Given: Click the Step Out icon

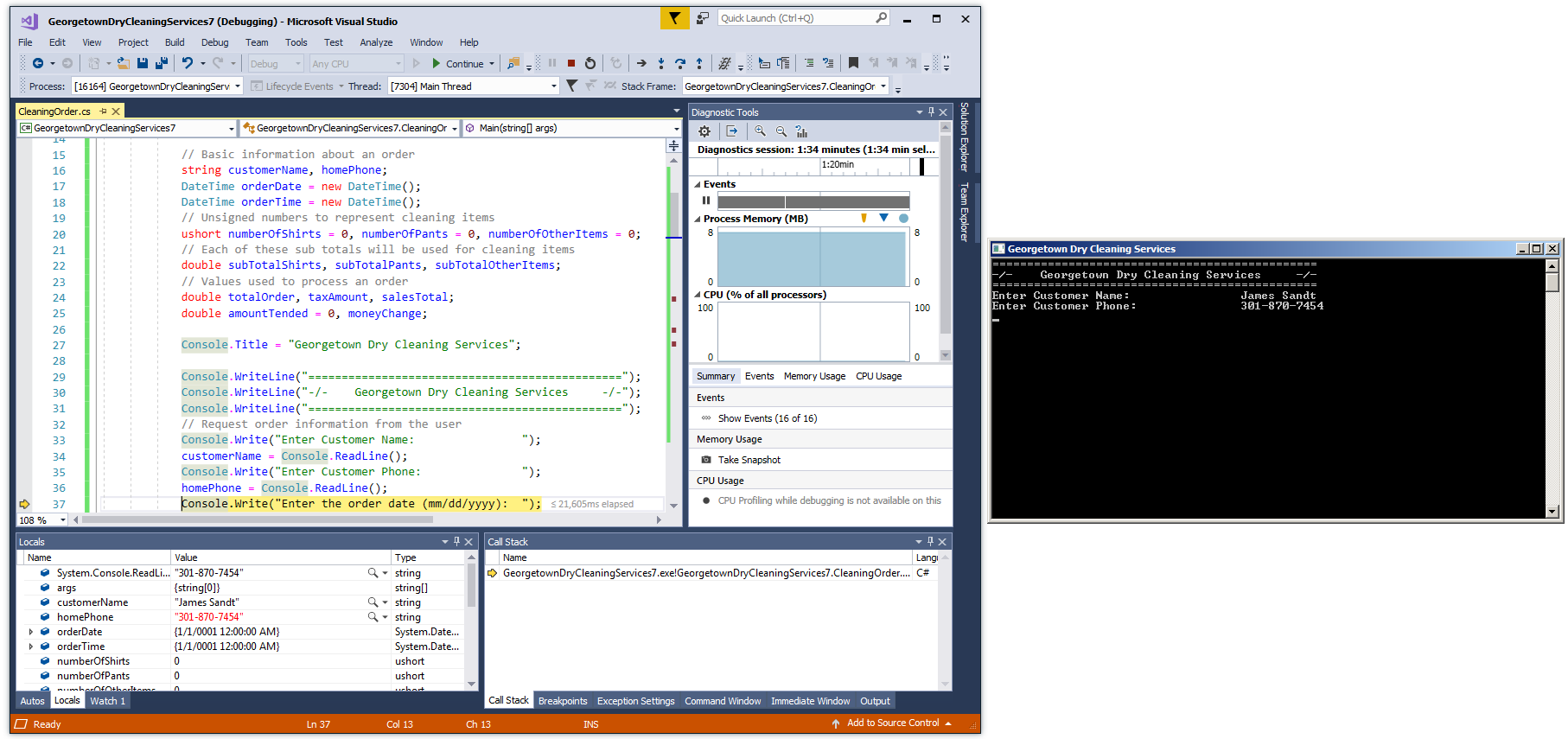Looking at the screenshot, I should point(699,63).
